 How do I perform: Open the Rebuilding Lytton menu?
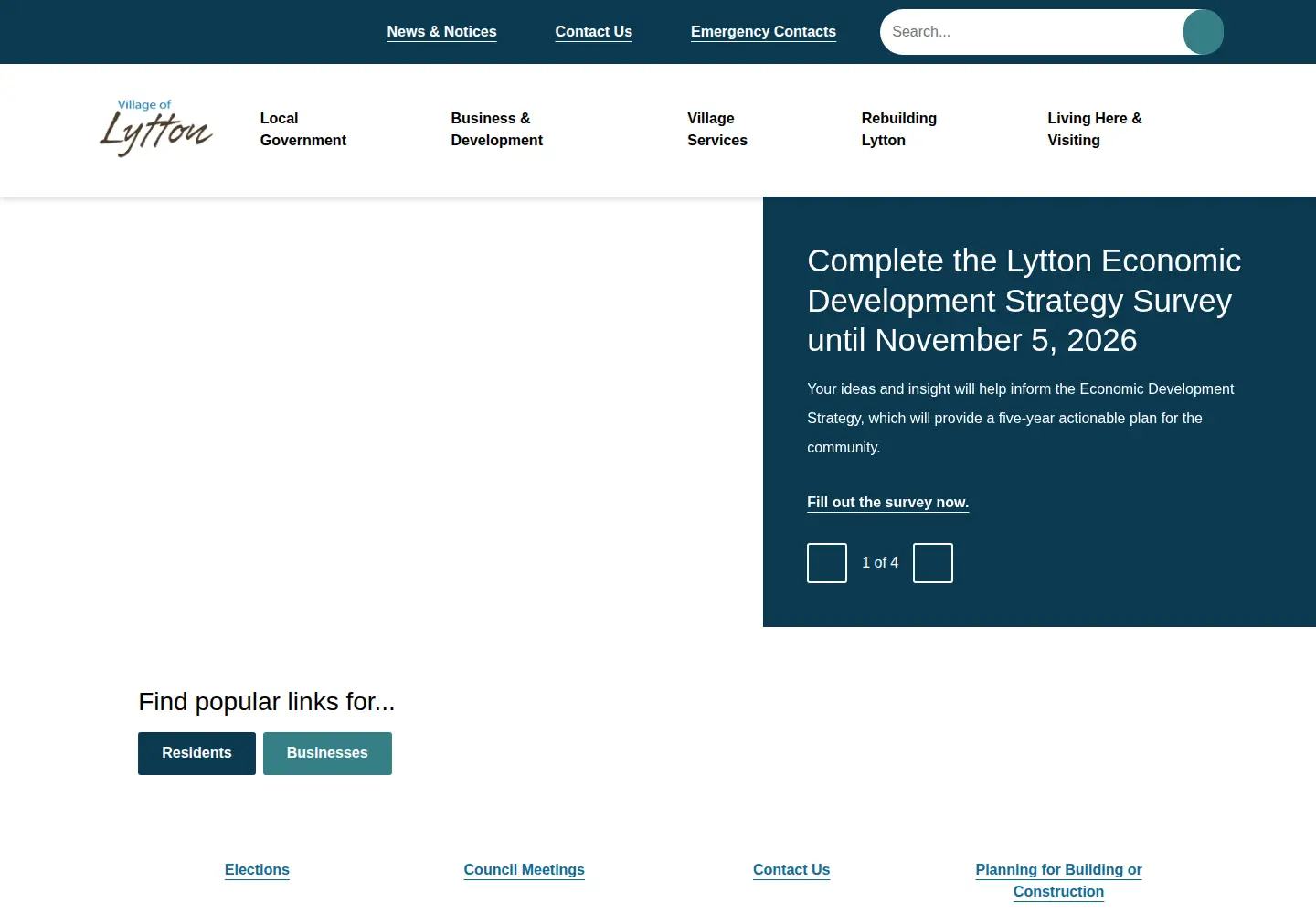tap(899, 130)
